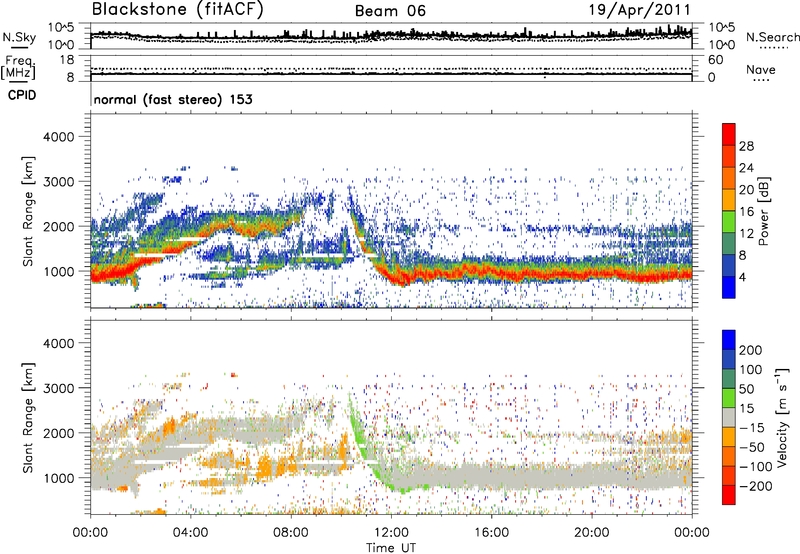Click the '28' power colorbar tick
The width and height of the screenshot is (800, 554).
(746, 146)
